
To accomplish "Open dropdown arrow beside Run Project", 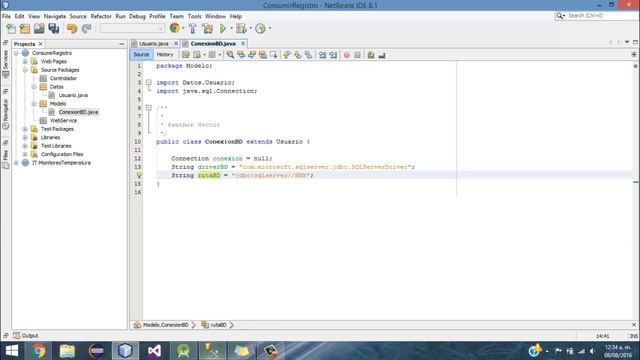I will pyautogui.click(x=231, y=29).
